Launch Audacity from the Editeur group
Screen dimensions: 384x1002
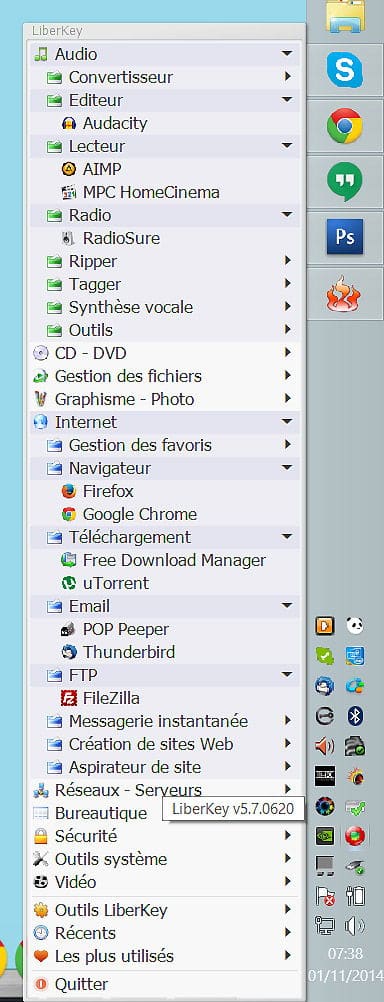click(164, 123)
